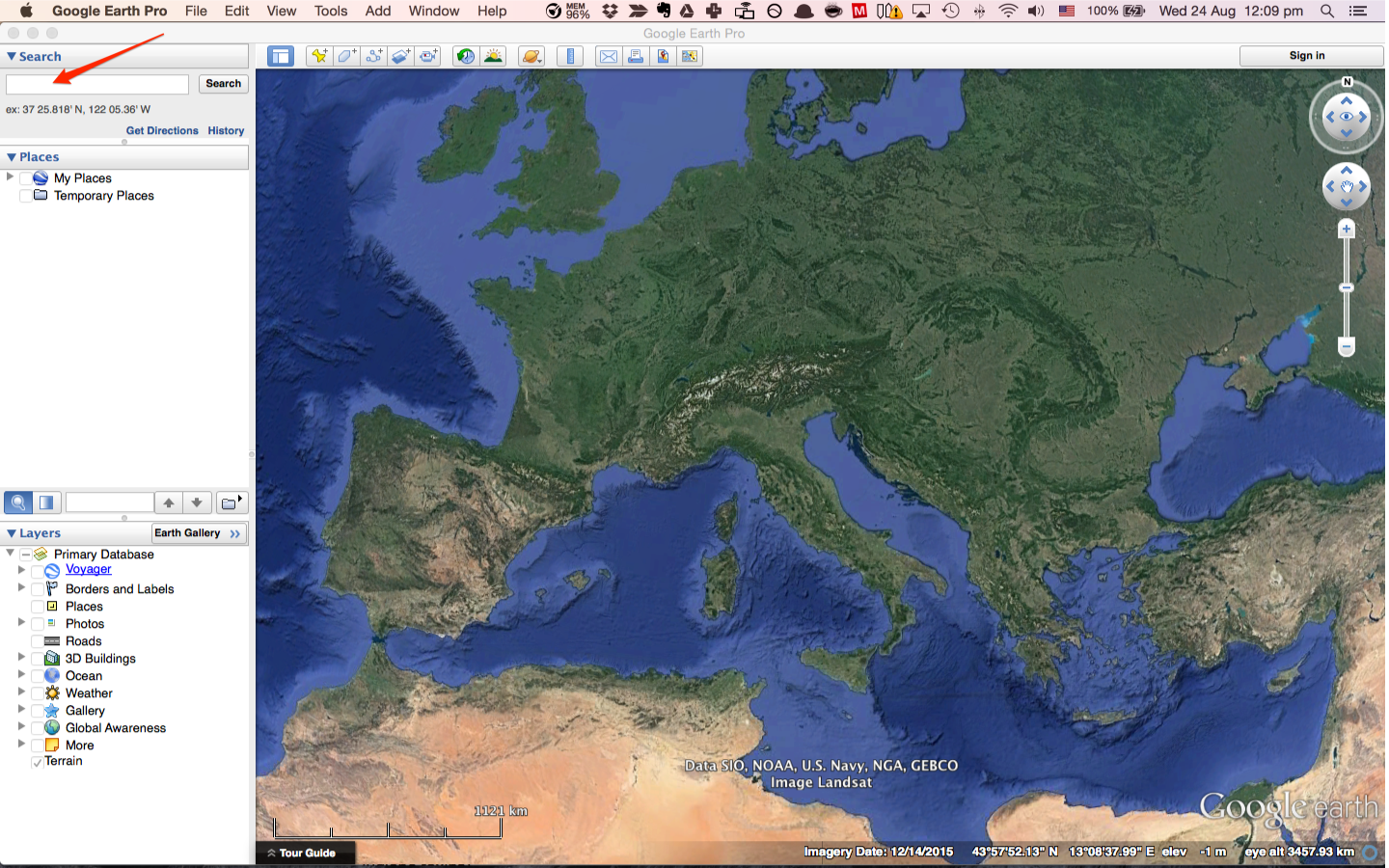Image resolution: width=1389 pixels, height=868 pixels.
Task: Move selected item down arrow
Action: (x=197, y=502)
